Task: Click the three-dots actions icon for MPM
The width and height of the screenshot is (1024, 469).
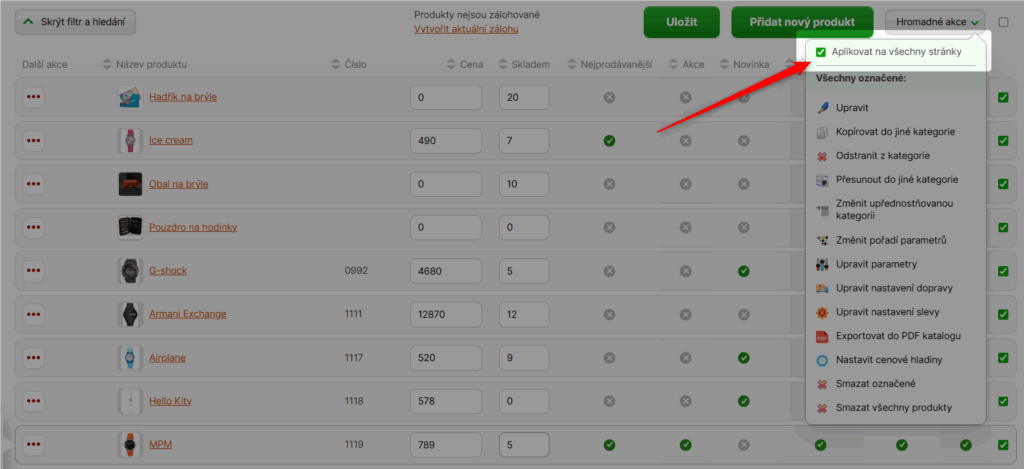Action: coord(34,445)
